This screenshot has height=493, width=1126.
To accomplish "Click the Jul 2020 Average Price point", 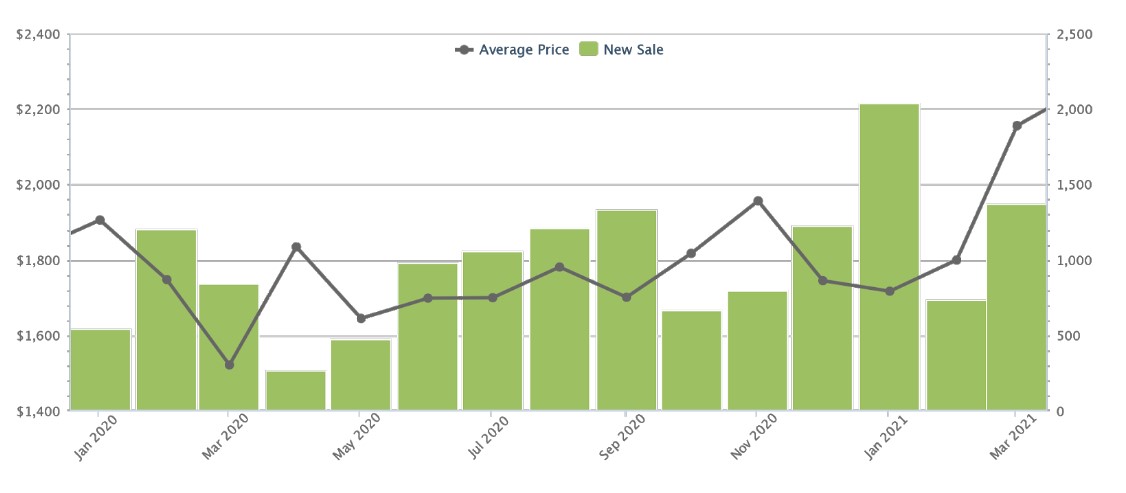I will (x=492, y=297).
